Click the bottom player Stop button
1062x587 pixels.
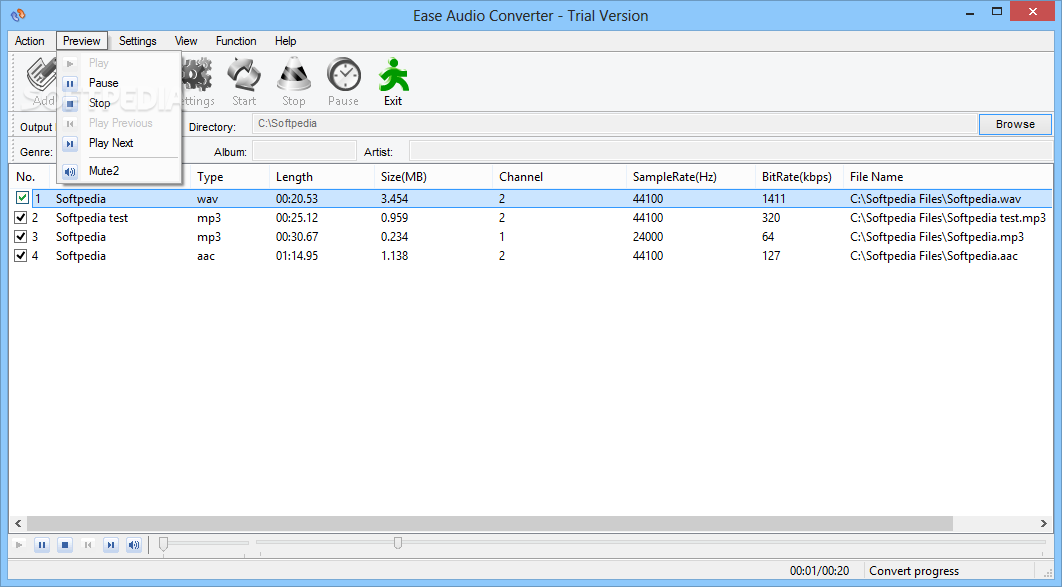65,544
